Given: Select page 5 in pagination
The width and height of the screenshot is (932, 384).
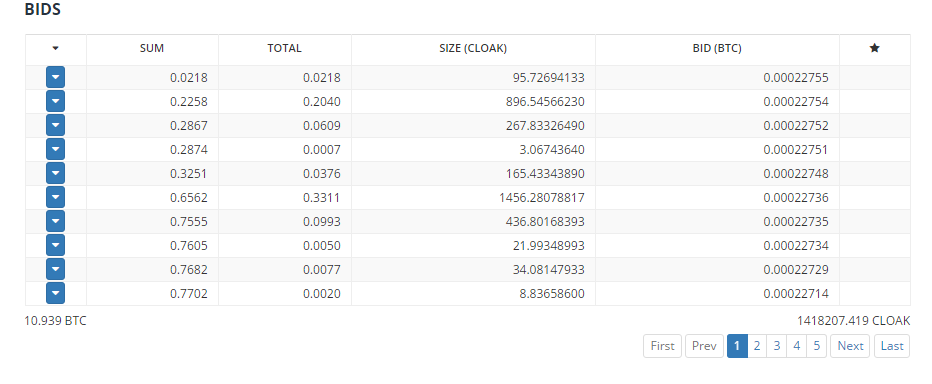Looking at the screenshot, I should point(817,346).
